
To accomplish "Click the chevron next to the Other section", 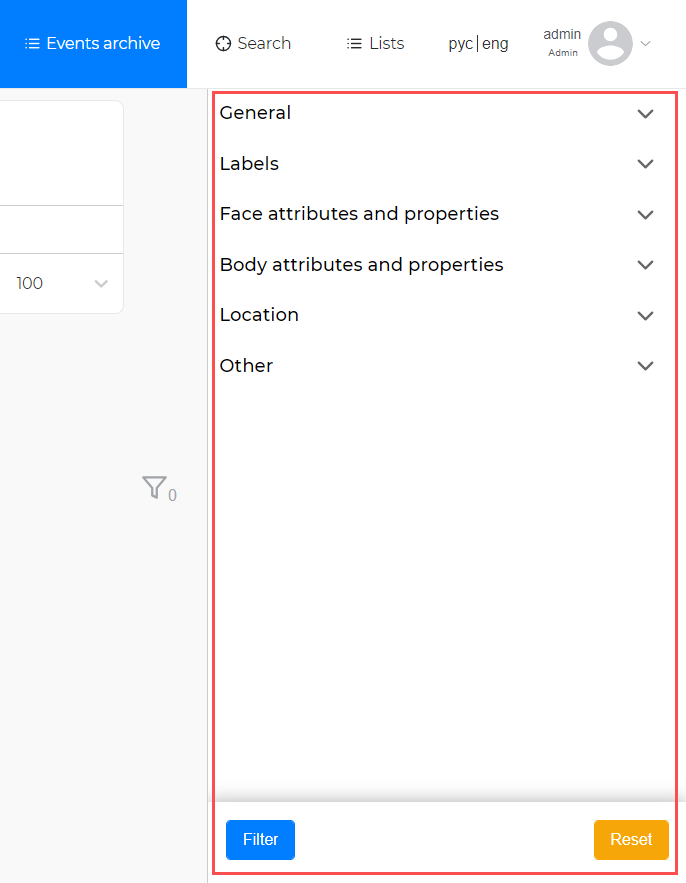I will [645, 365].
